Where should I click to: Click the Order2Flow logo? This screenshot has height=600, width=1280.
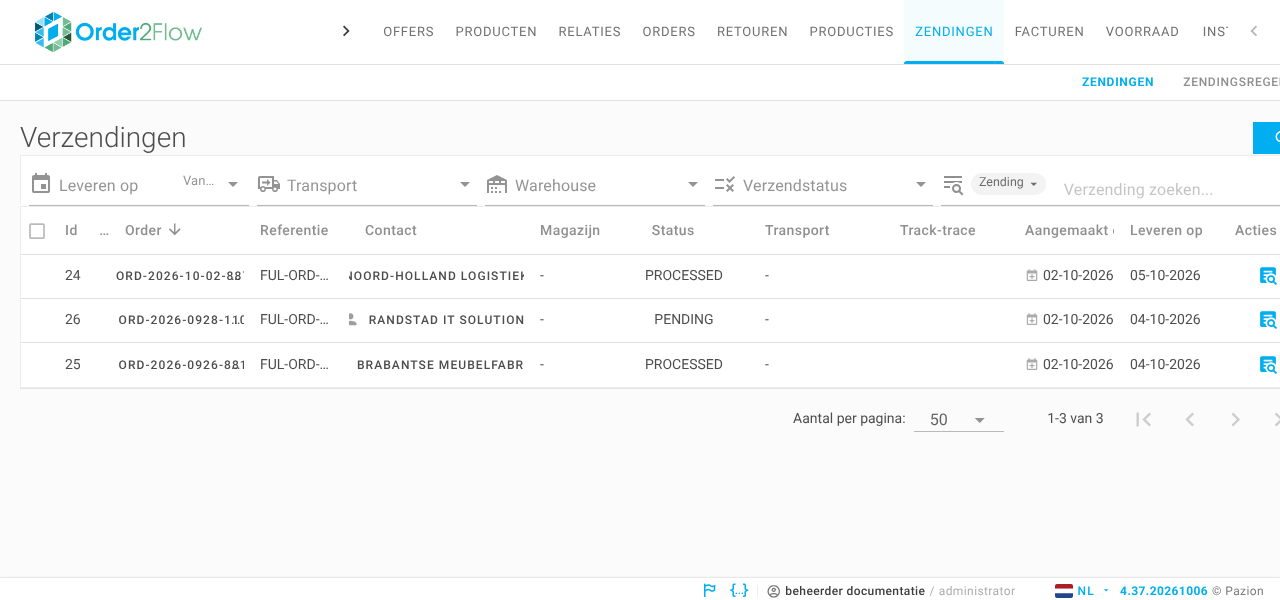click(118, 32)
